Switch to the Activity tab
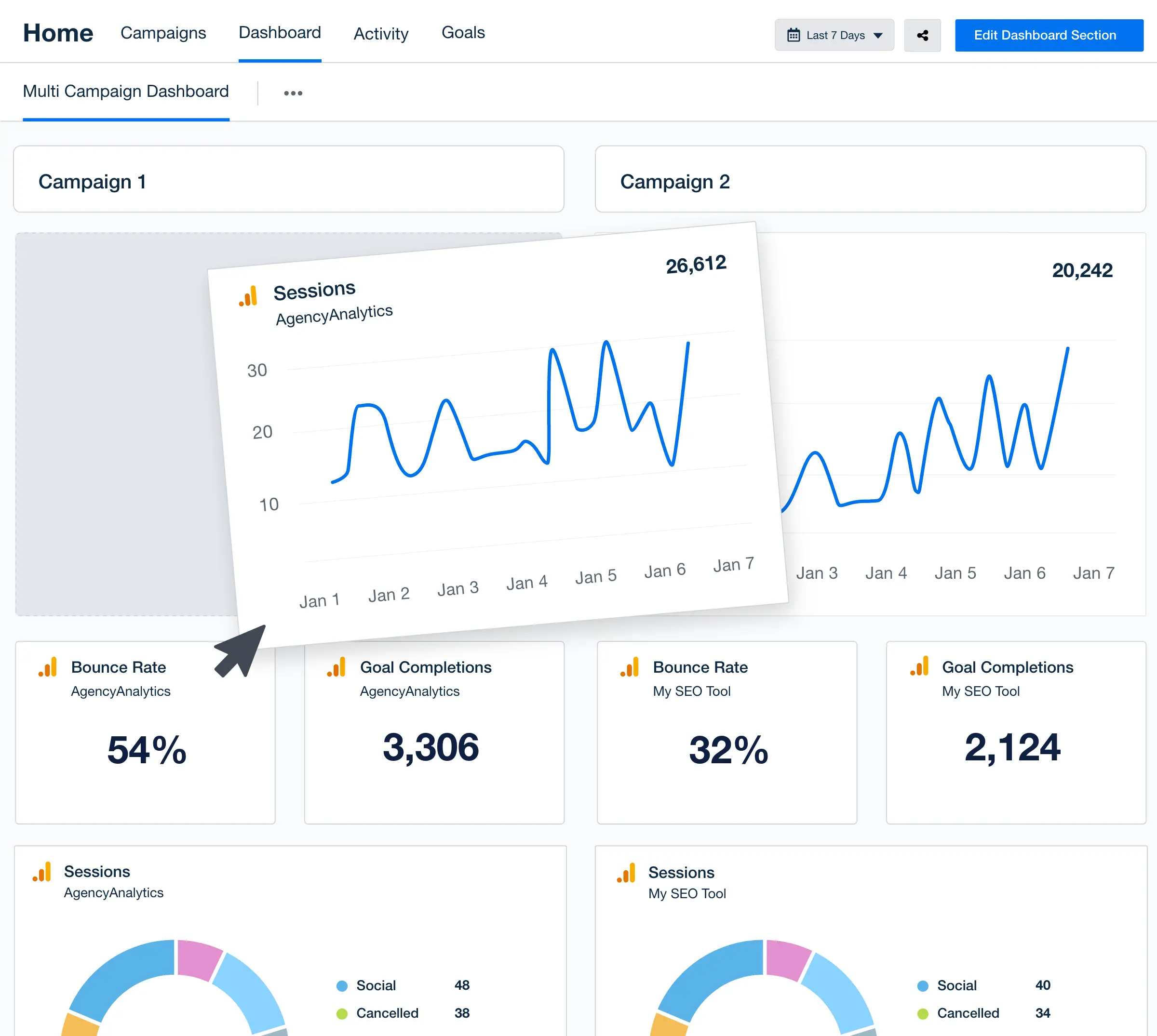 [x=380, y=34]
